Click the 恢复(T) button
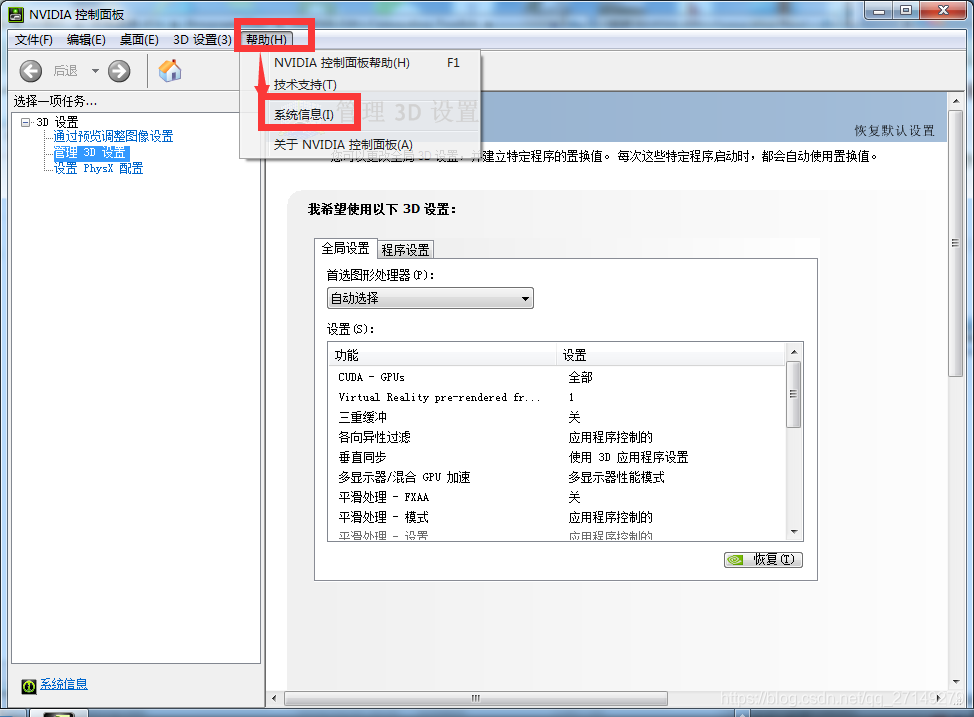 763,560
